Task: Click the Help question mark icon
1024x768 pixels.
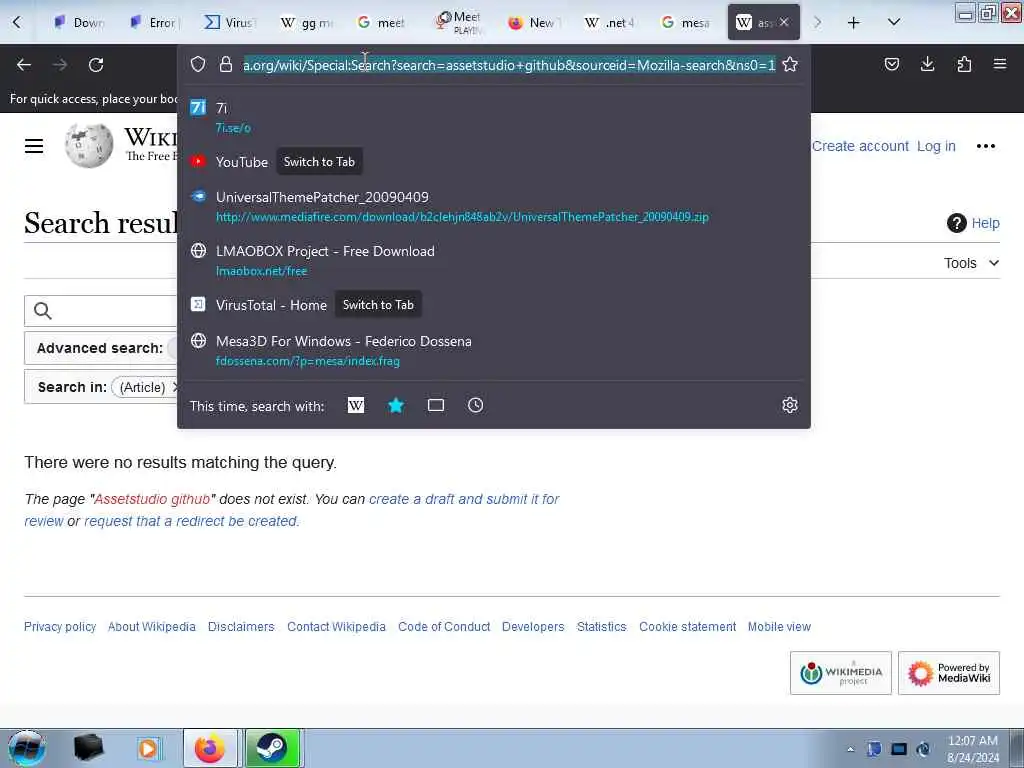Action: pyautogui.click(x=957, y=223)
